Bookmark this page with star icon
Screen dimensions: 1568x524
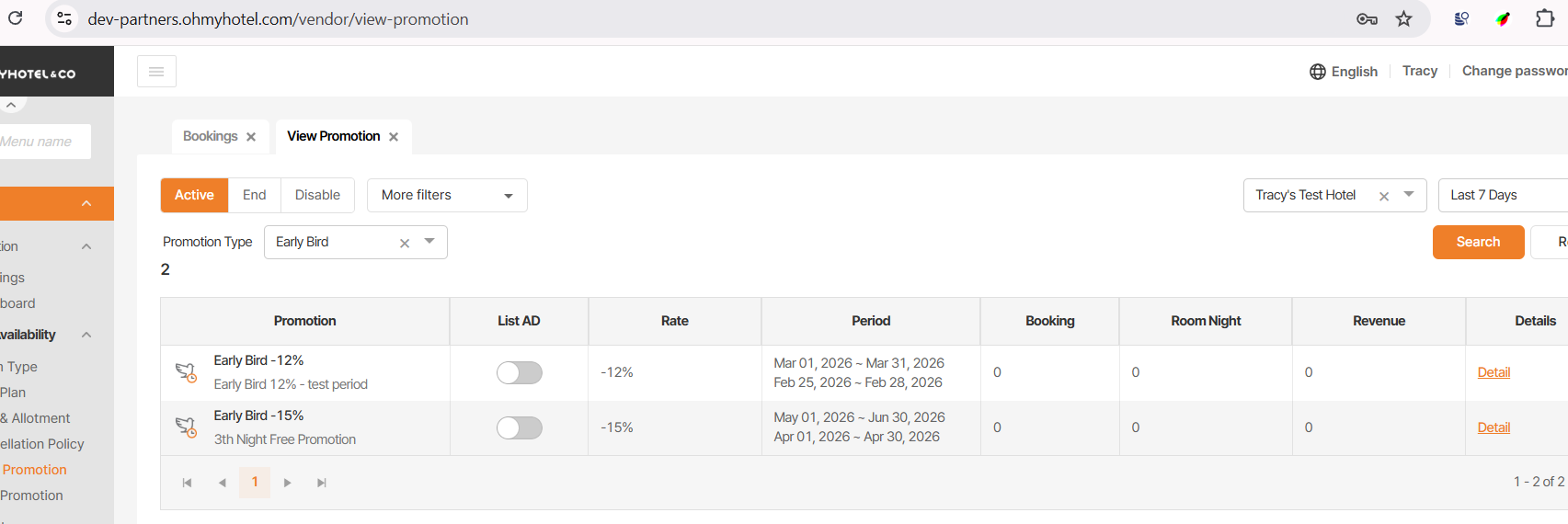coord(1403,19)
